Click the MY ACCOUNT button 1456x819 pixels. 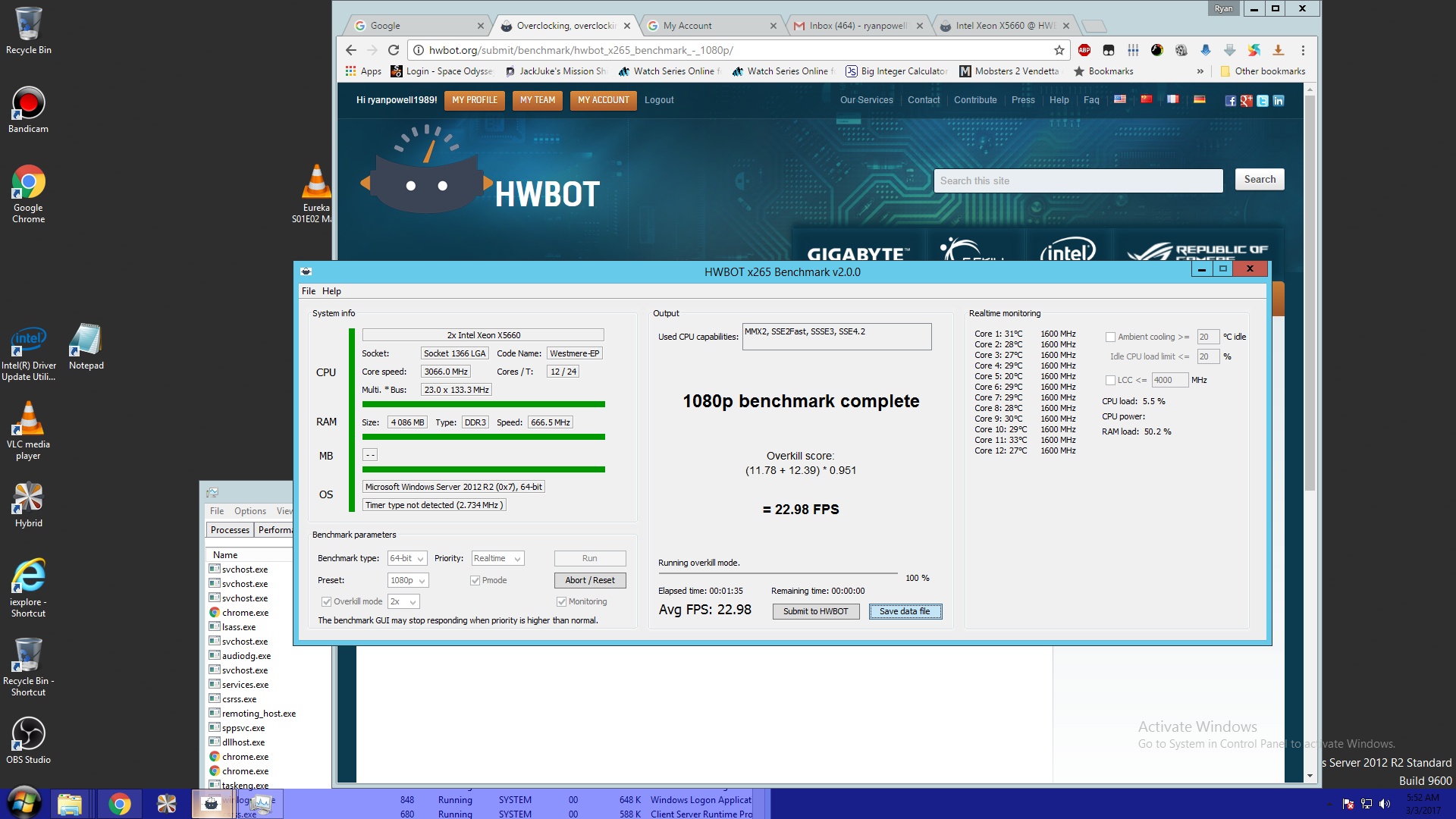tap(604, 100)
